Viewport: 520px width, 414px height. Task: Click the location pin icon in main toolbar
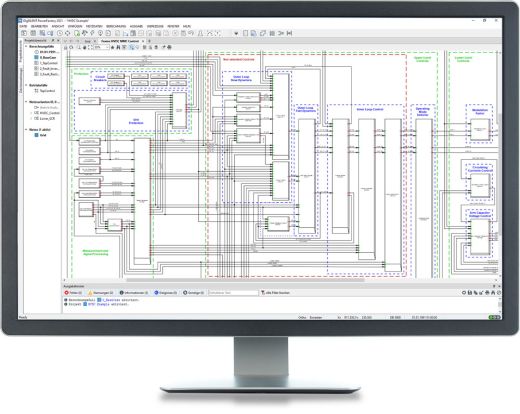(100, 33)
